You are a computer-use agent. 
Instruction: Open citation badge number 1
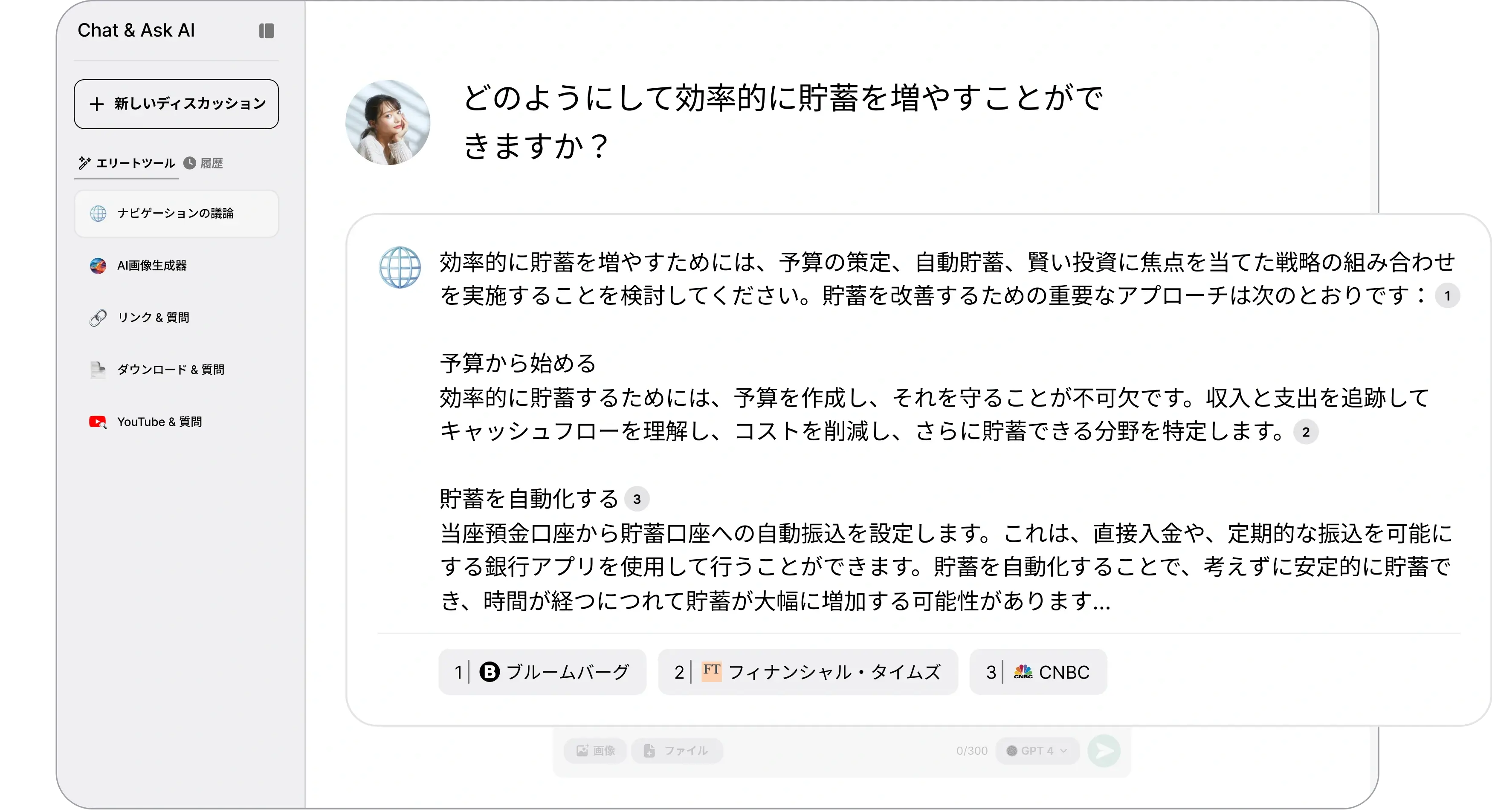tap(1447, 297)
